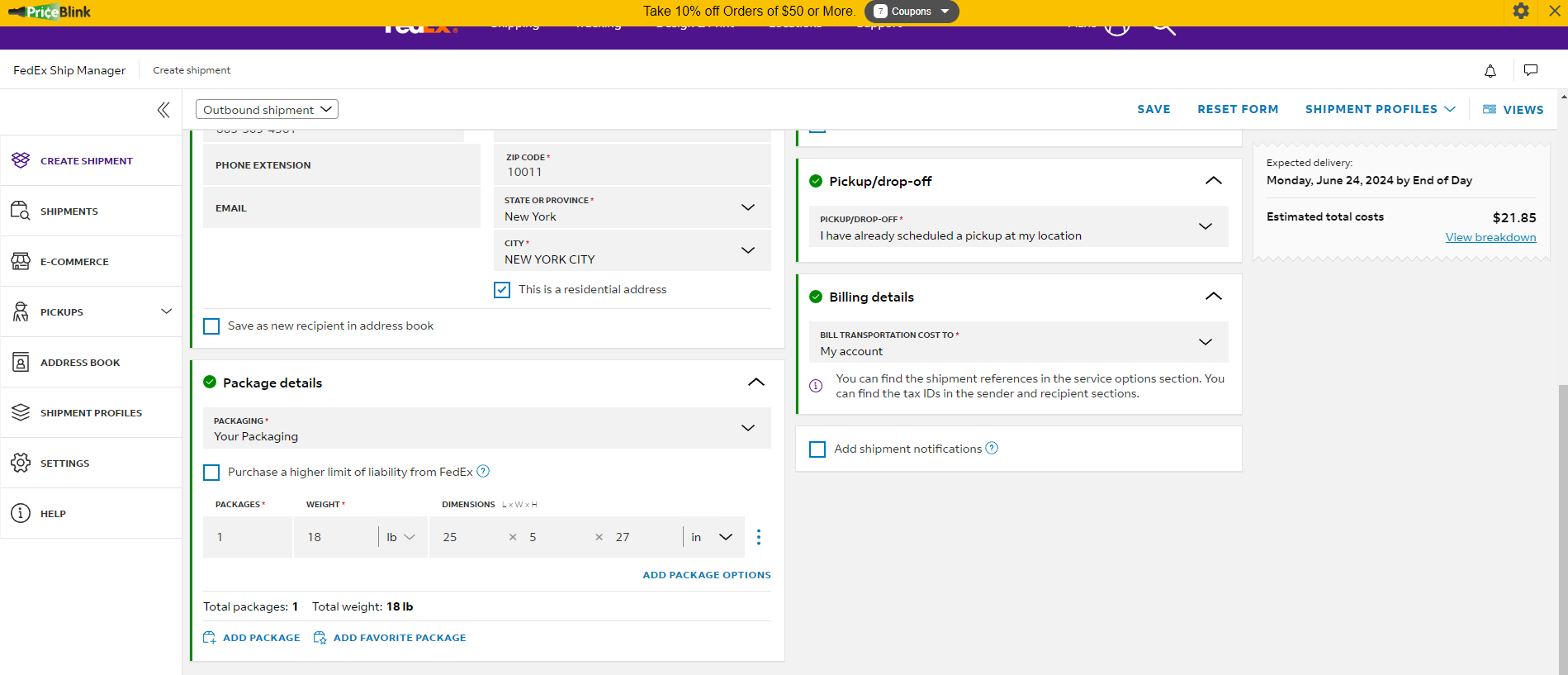The image size is (1568, 675).
Task: Click the Pickups courier icon
Action: [21, 311]
